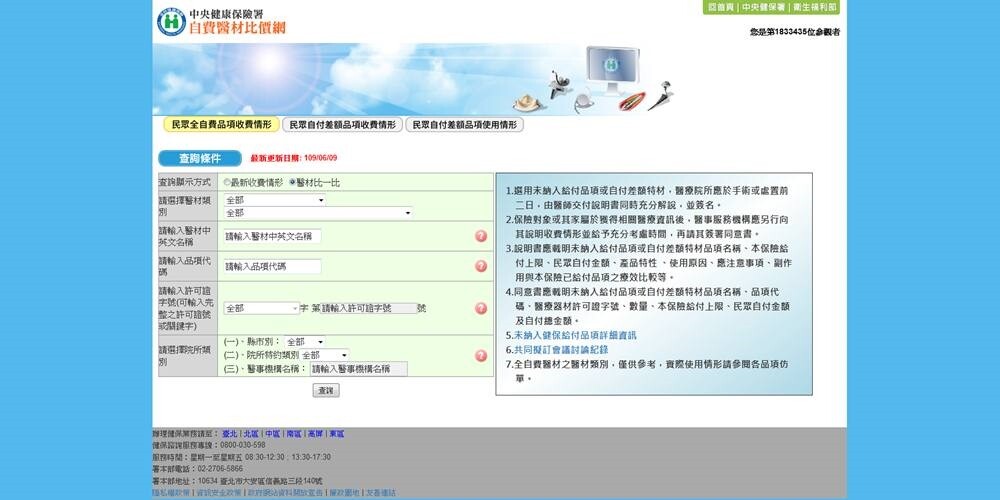Click the computer monitor banner image
This screenshot has height=500, width=1000.
pyautogui.click(x=612, y=68)
